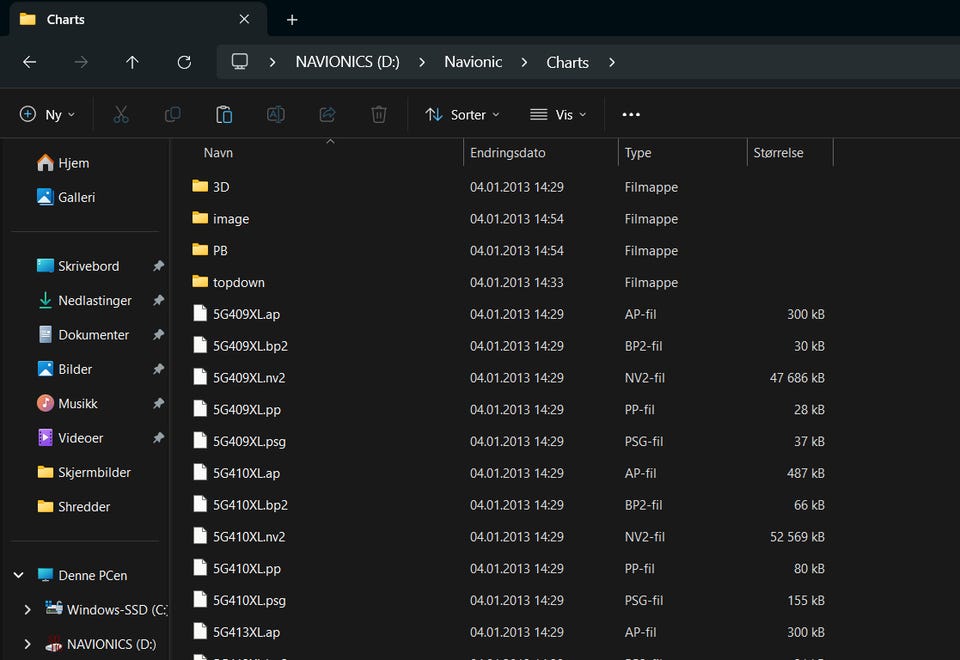Open the three-dots more options menu
This screenshot has height=660, width=960.
tap(631, 115)
